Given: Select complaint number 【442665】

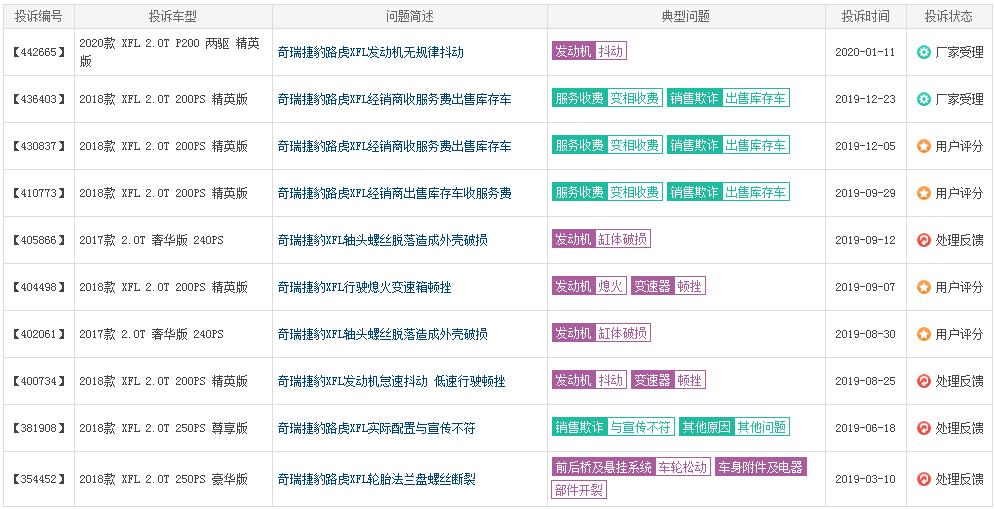Looking at the screenshot, I should pos(39,52).
